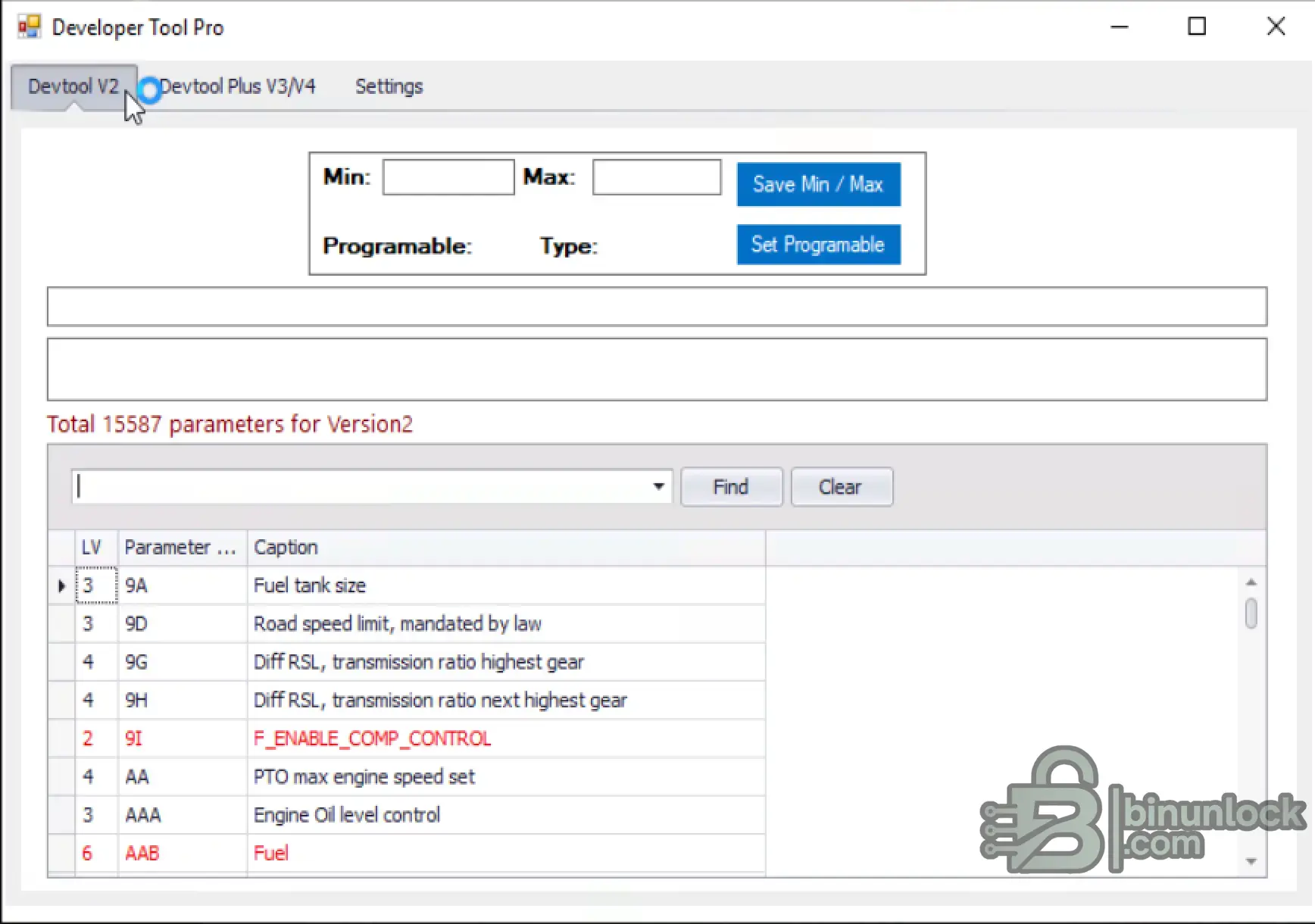The width and height of the screenshot is (1315, 924).
Task: Focus the single-line text box below Programable
Action: pyautogui.click(x=657, y=307)
